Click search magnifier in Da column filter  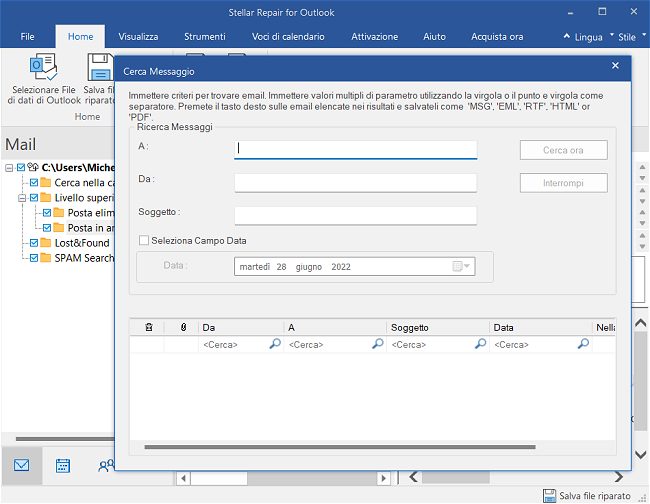tap(275, 344)
